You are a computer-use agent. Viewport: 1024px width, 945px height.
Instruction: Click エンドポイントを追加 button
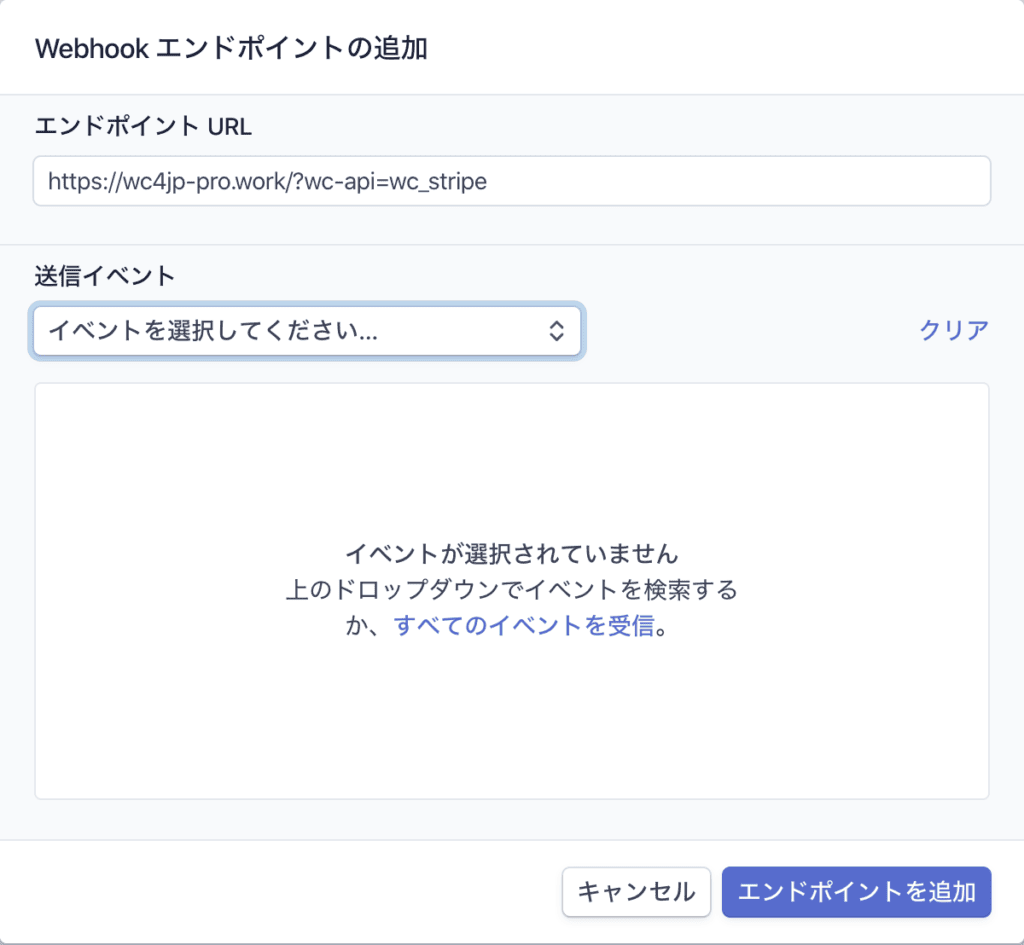tap(856, 891)
